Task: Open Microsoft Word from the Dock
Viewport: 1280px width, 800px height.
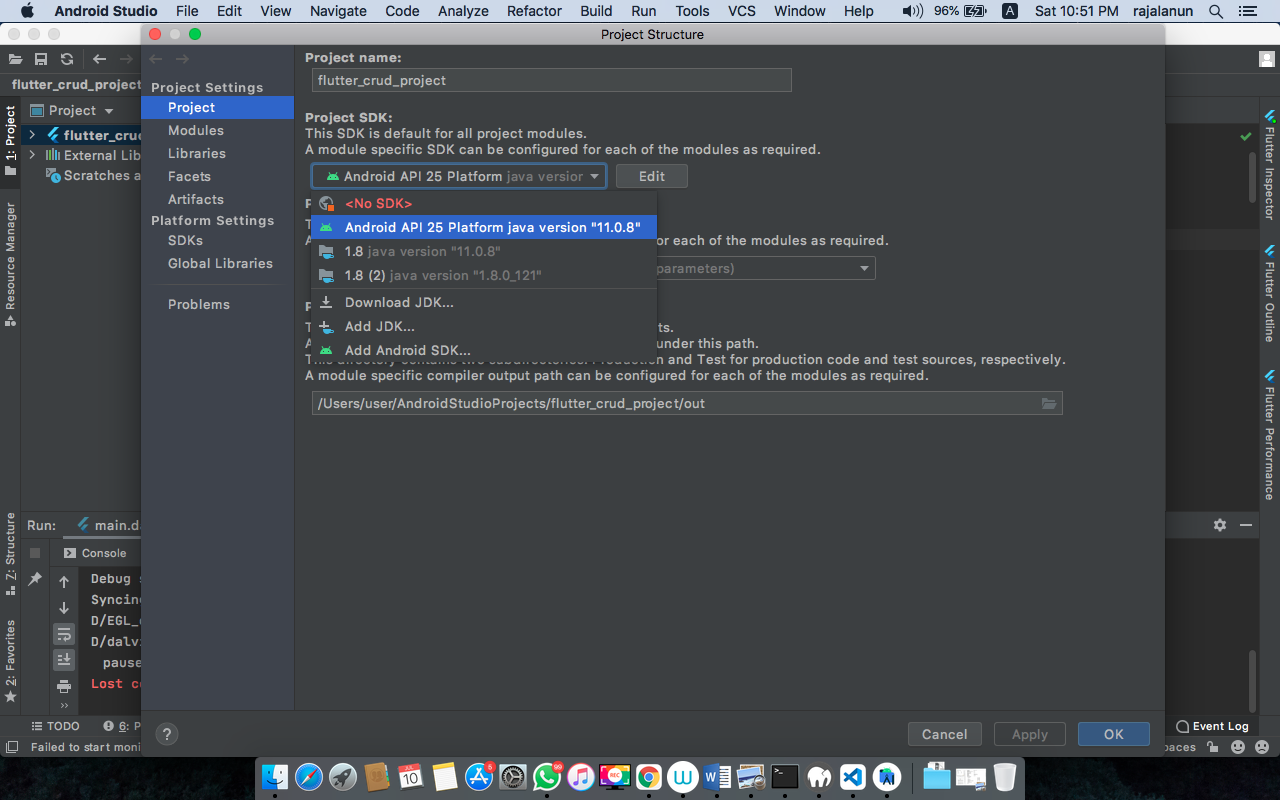Action: 717,777
